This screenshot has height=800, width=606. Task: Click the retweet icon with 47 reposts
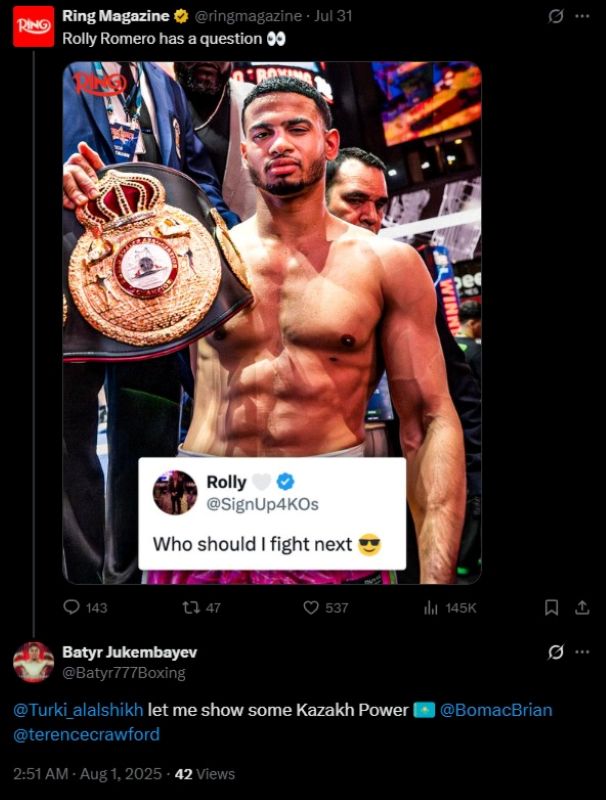191,607
